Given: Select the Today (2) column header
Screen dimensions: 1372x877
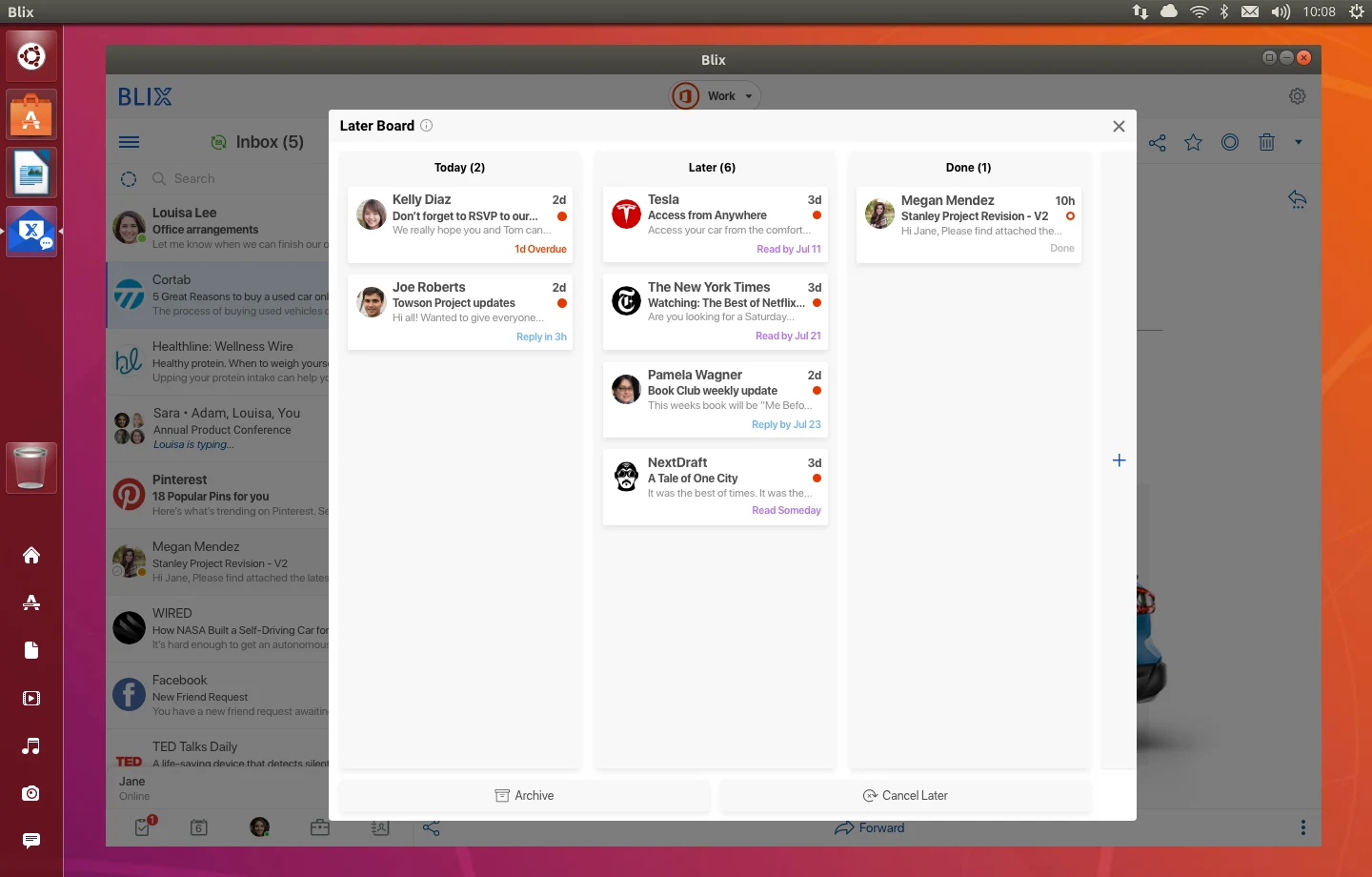Looking at the screenshot, I should [x=459, y=168].
